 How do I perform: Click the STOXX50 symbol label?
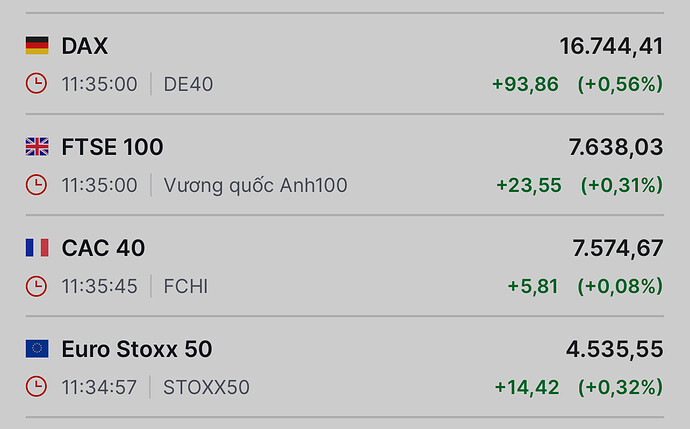click(206, 387)
